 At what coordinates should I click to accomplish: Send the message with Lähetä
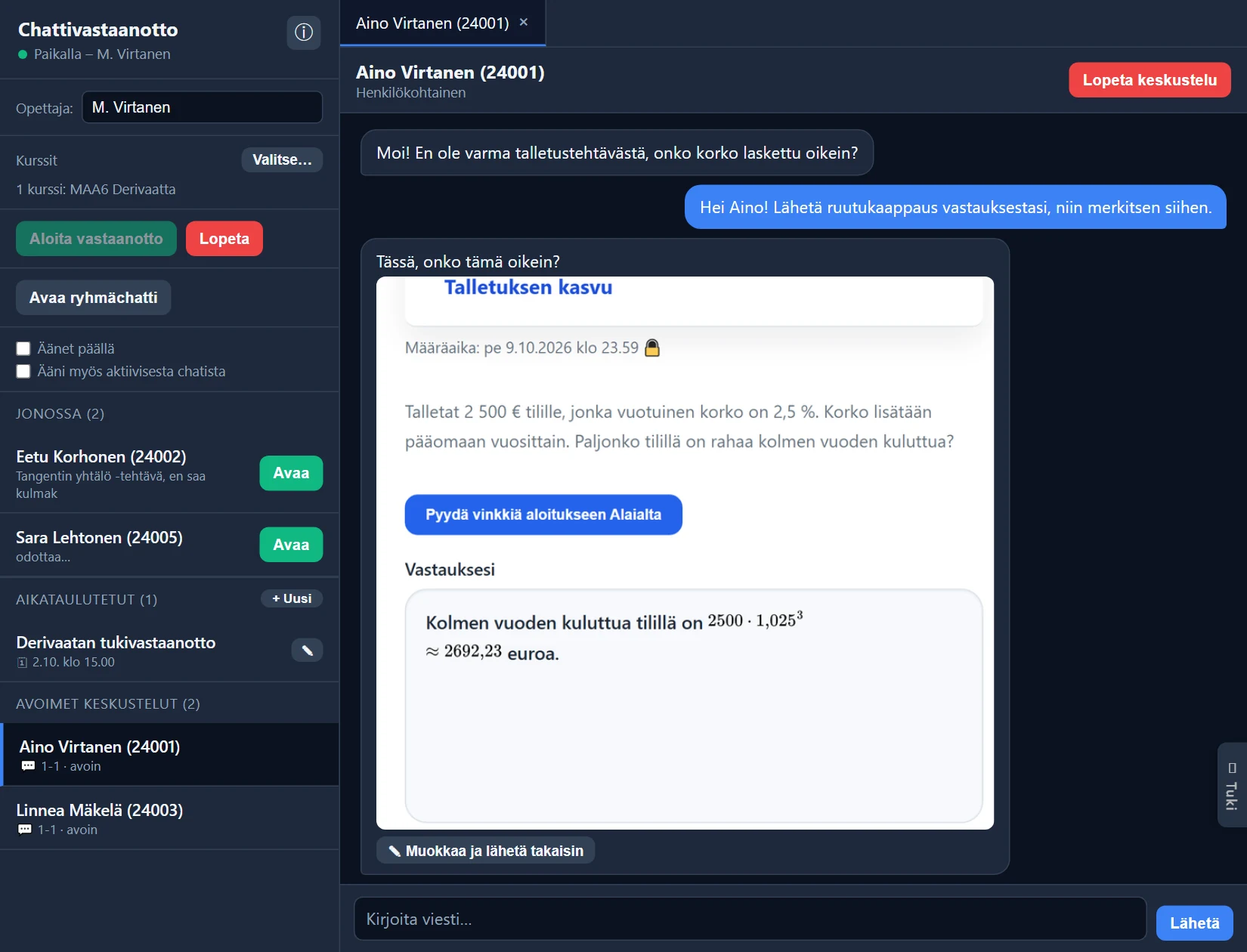[1194, 923]
